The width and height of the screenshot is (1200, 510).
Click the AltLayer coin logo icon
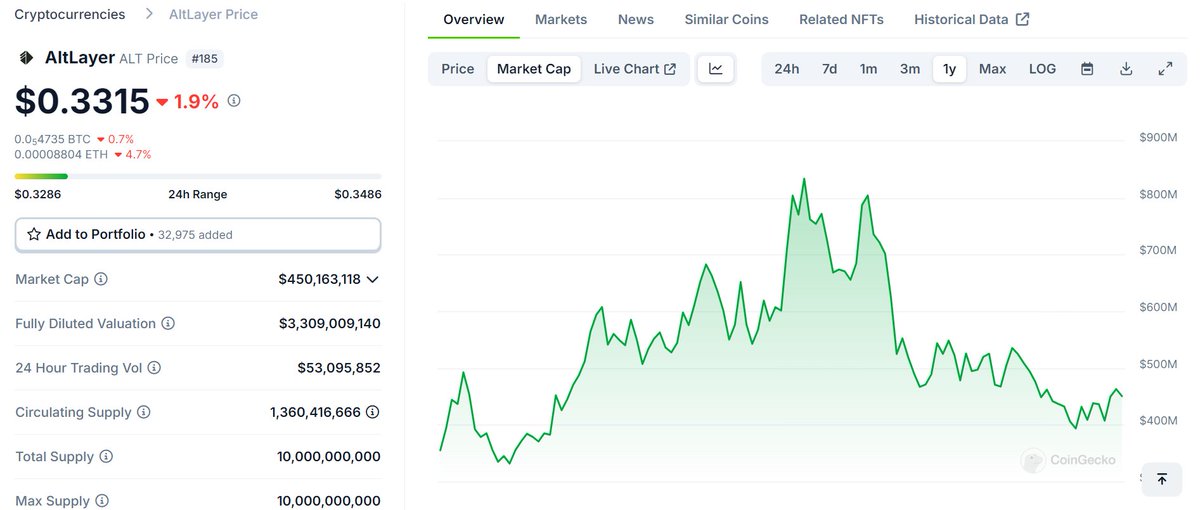(x=25, y=58)
